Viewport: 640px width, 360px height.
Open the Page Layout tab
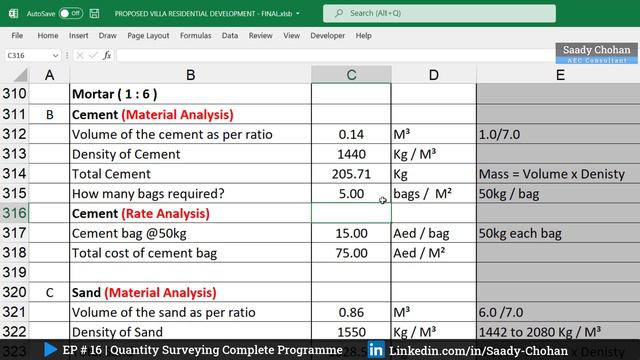[148, 36]
